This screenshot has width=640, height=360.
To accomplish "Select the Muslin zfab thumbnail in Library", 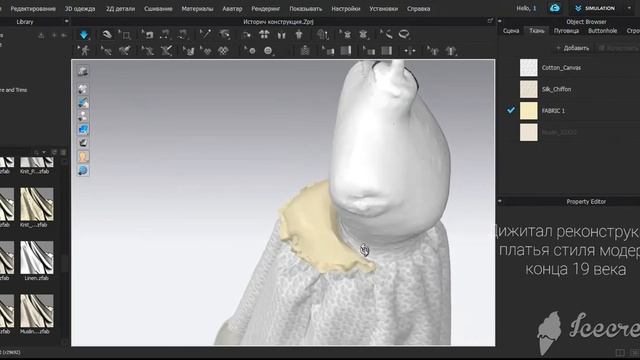I will click(x=37, y=311).
